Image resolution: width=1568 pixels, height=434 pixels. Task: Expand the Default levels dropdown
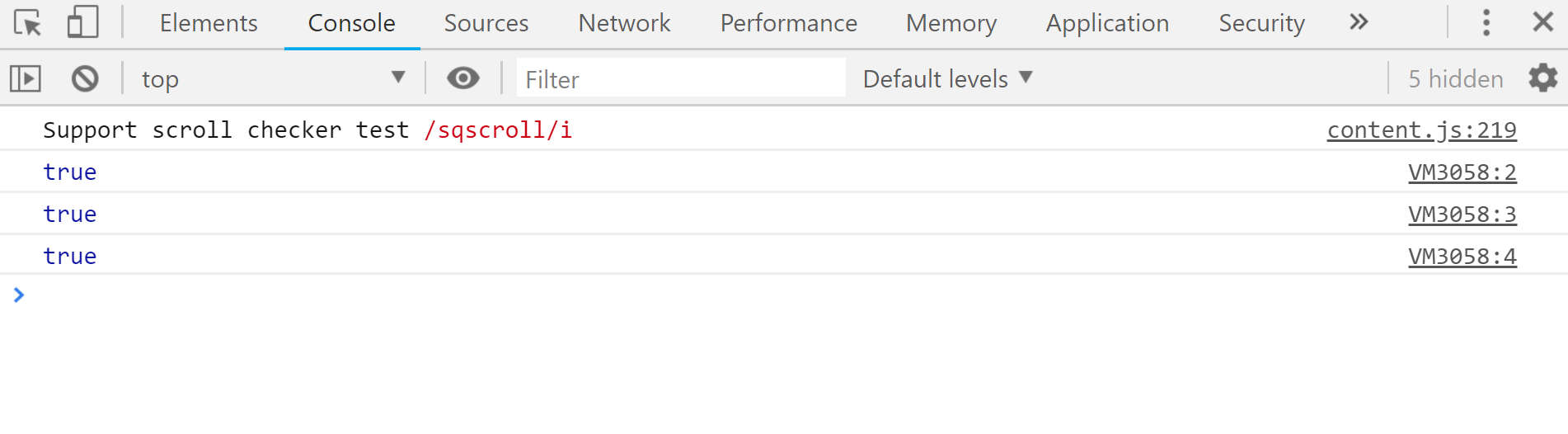[947, 79]
